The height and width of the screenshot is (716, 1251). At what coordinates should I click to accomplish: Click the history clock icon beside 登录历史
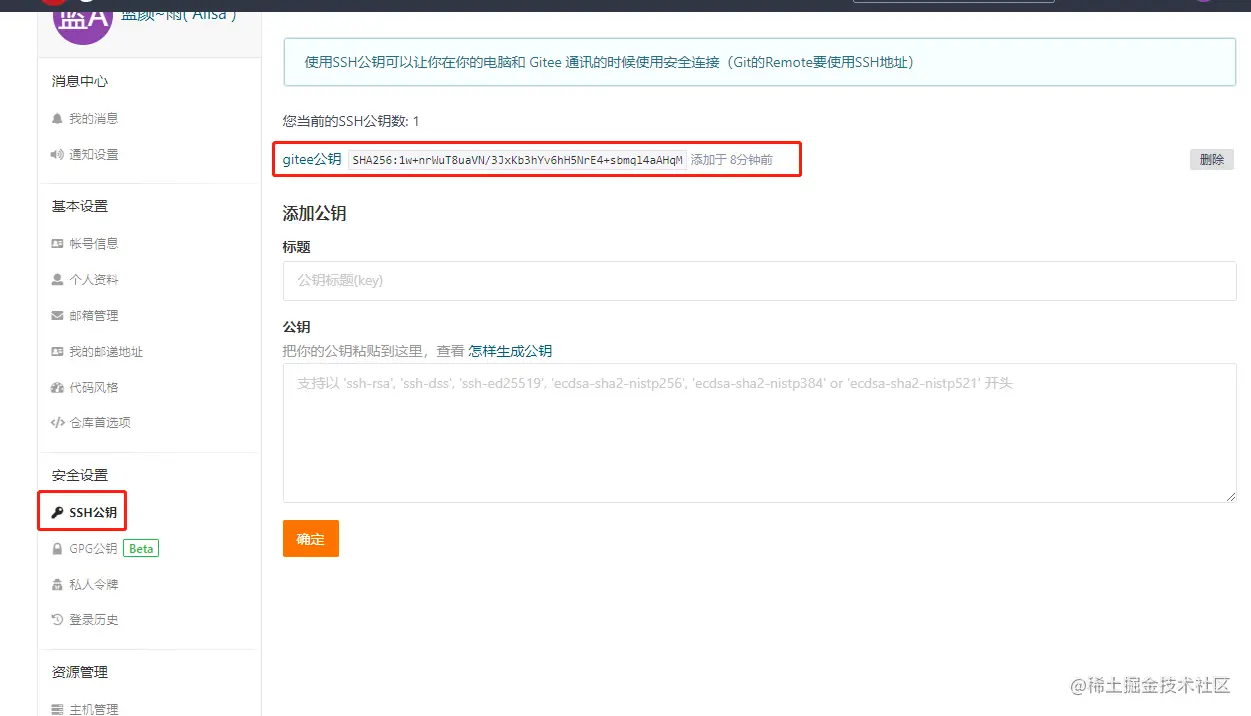coord(57,620)
